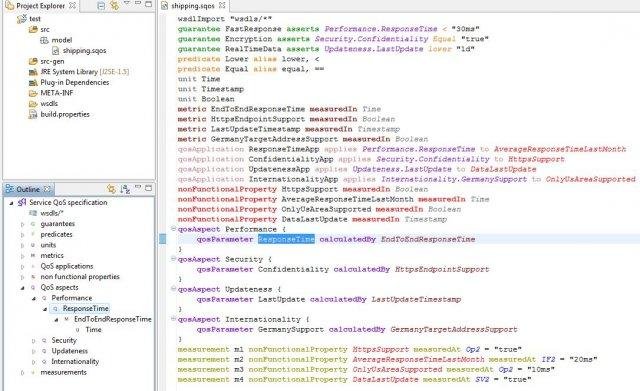The width and height of the screenshot is (640, 391).
Task: Click the wsdls folder icon
Action: (33, 104)
